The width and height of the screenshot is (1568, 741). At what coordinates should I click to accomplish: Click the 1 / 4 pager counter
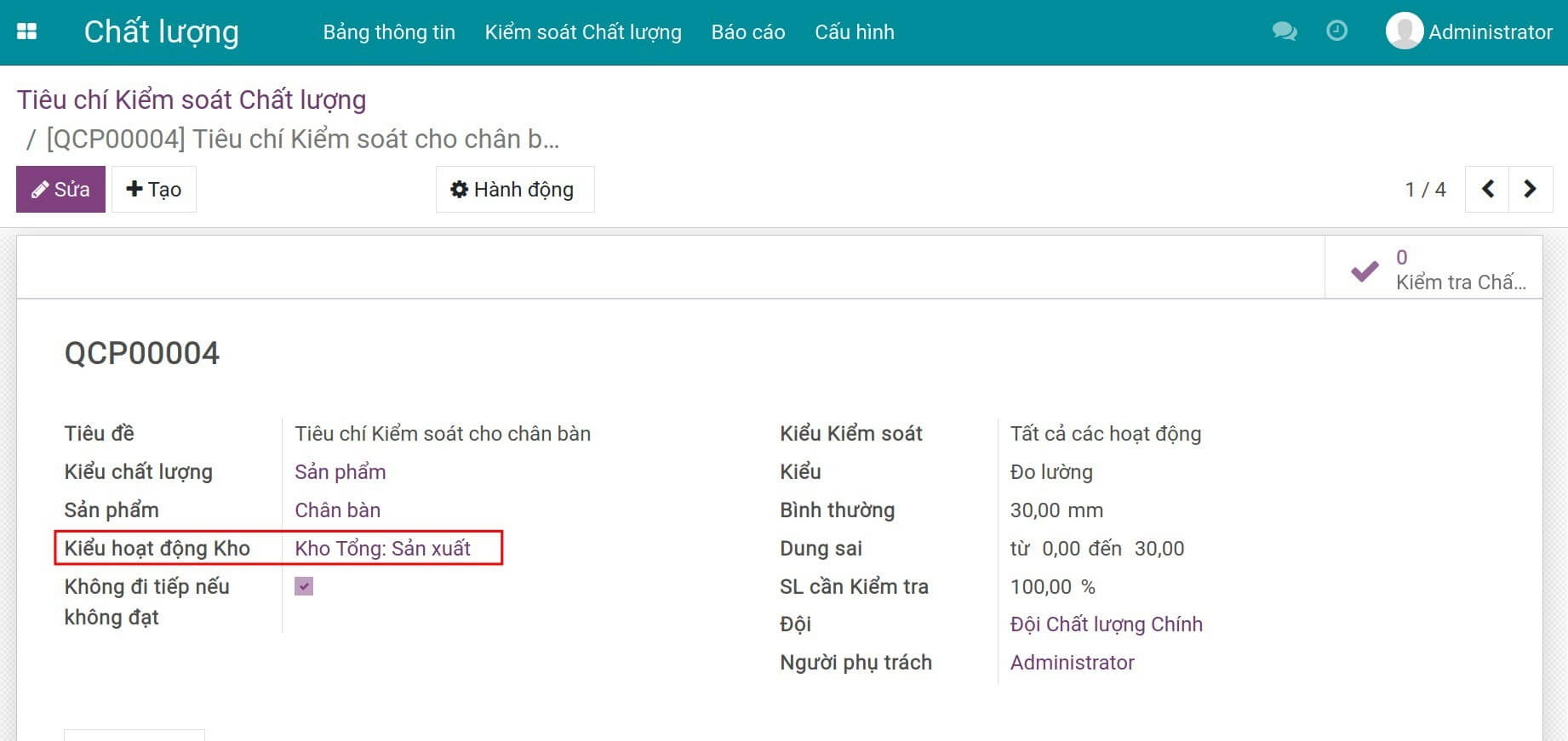(x=1426, y=189)
